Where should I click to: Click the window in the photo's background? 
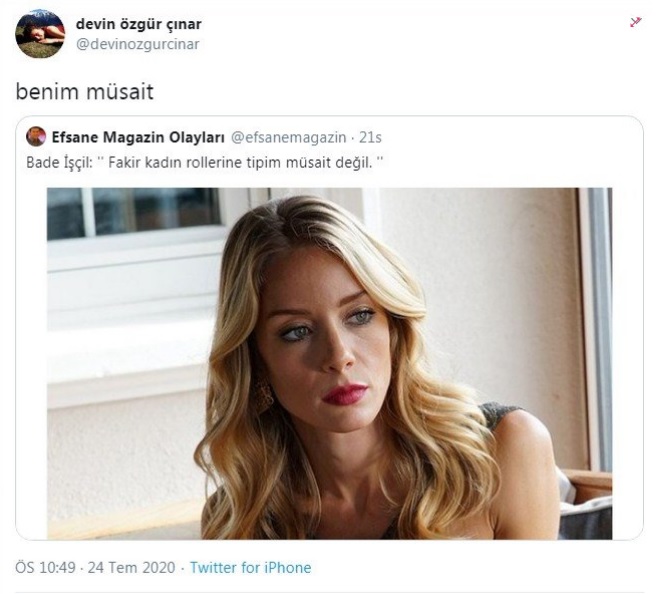134,213
